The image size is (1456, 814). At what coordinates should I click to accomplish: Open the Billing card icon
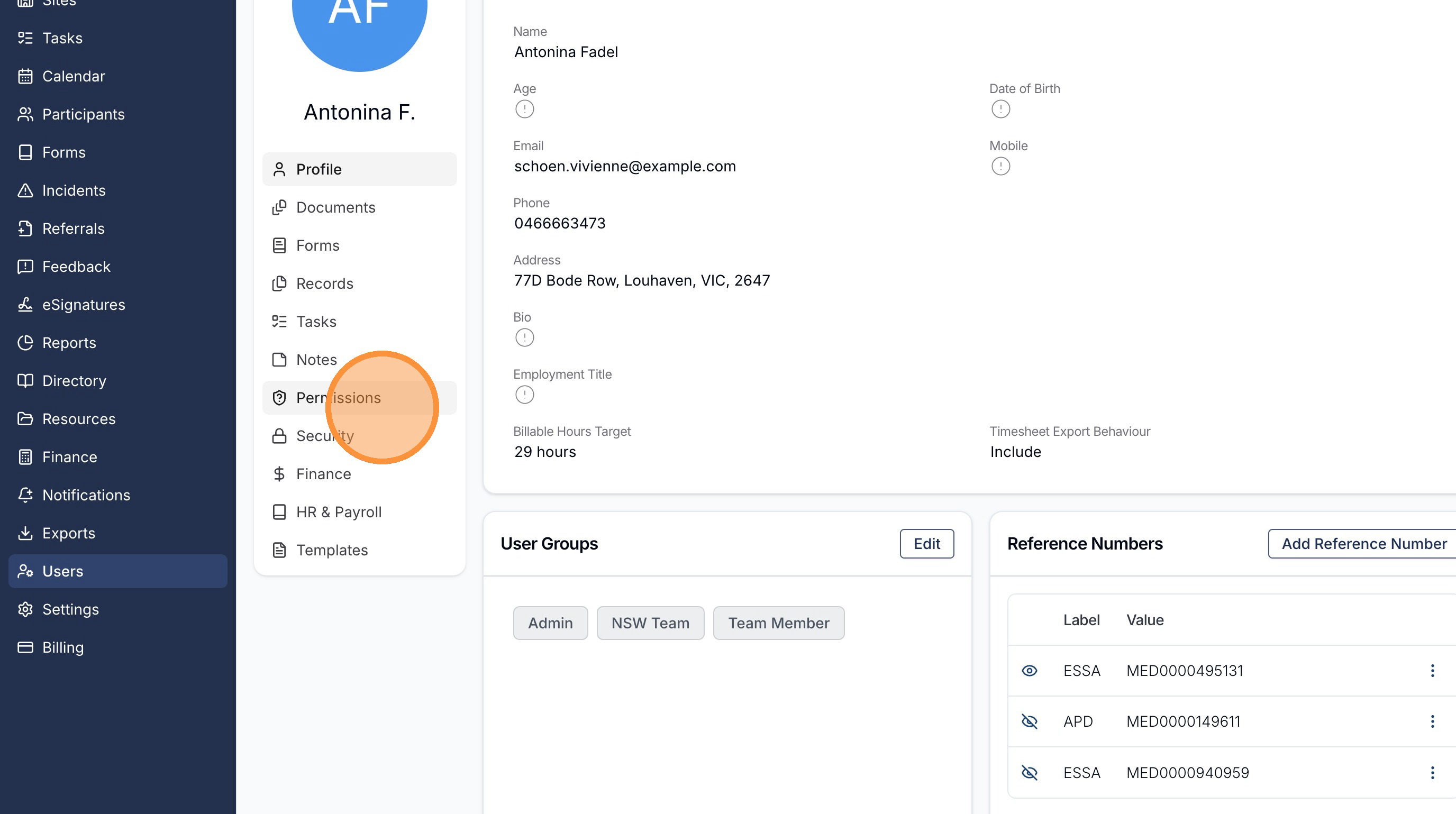[25, 647]
